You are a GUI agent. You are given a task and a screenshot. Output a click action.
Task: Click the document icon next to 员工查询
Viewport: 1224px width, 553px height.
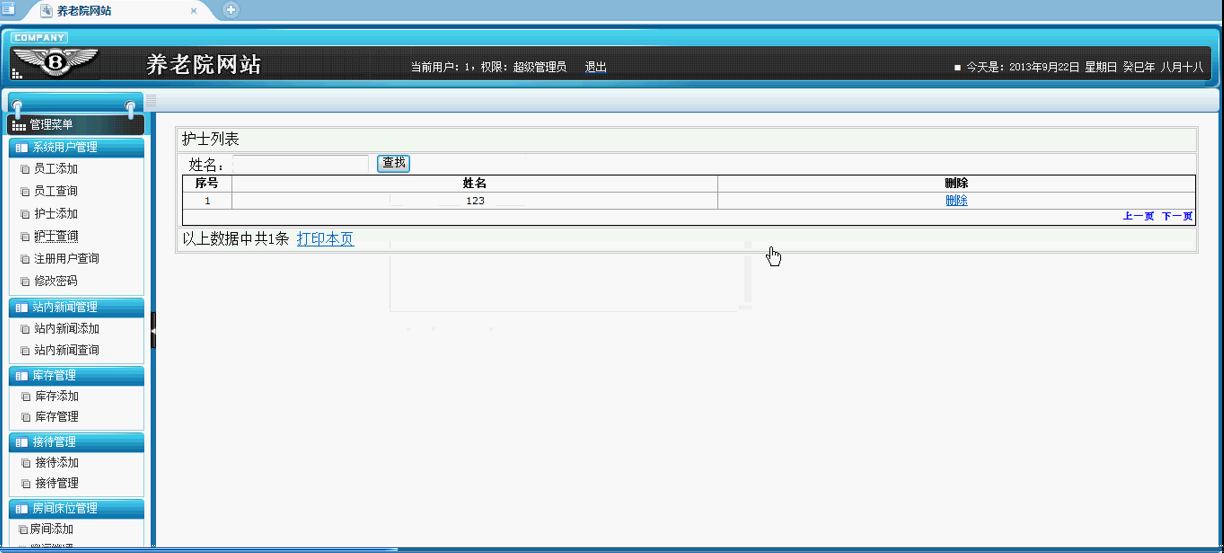pos(26,191)
